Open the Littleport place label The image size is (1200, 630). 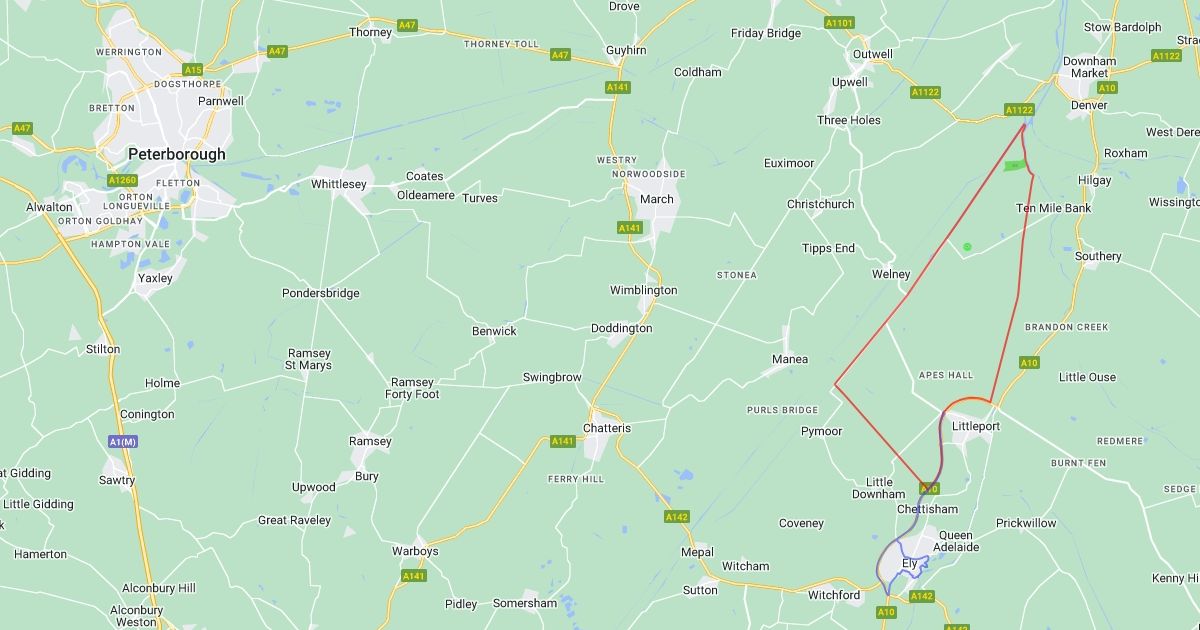click(976, 426)
